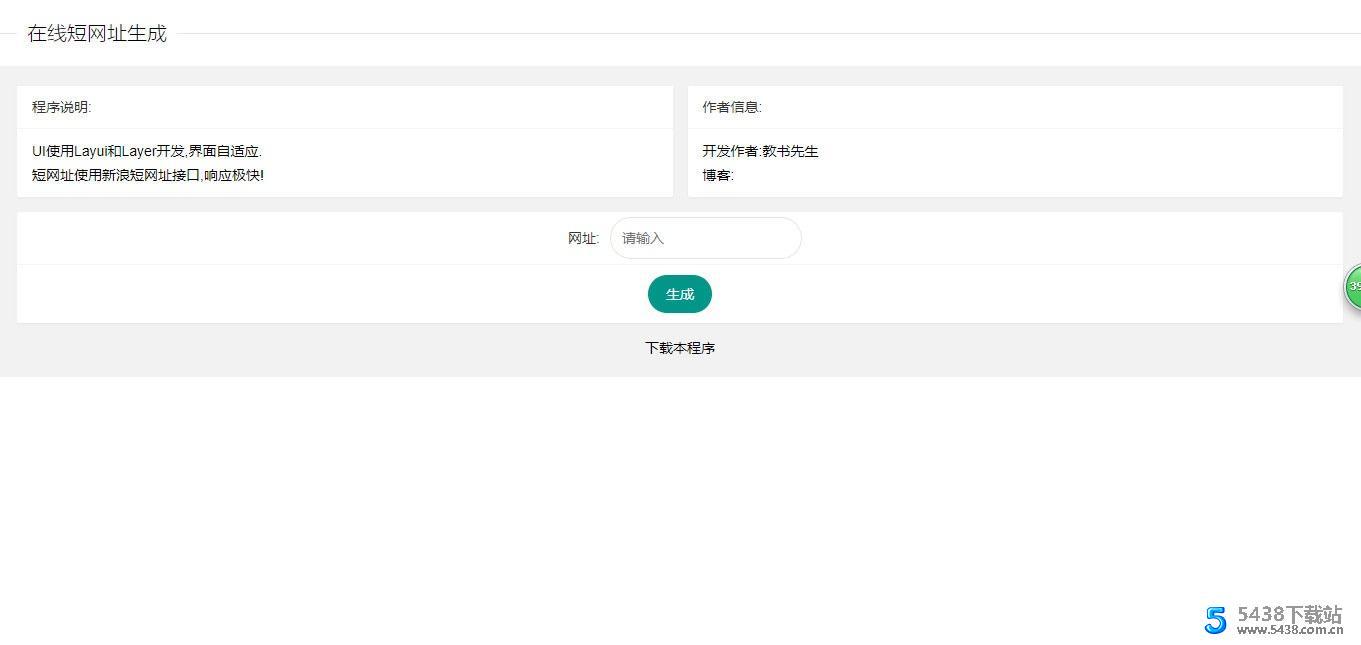Click the Layui UI description line
Image resolution: width=1361 pixels, height=645 pixels.
coord(146,151)
